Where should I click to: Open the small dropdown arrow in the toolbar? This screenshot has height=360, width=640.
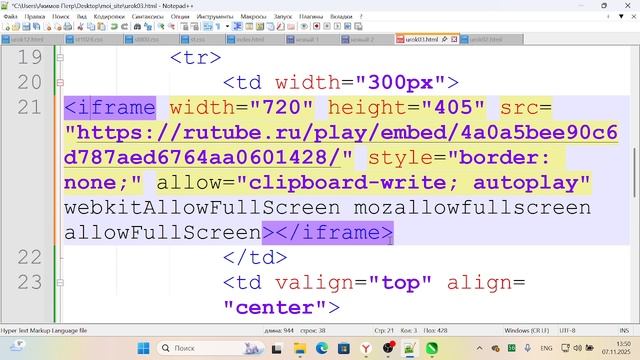tap(227, 27)
